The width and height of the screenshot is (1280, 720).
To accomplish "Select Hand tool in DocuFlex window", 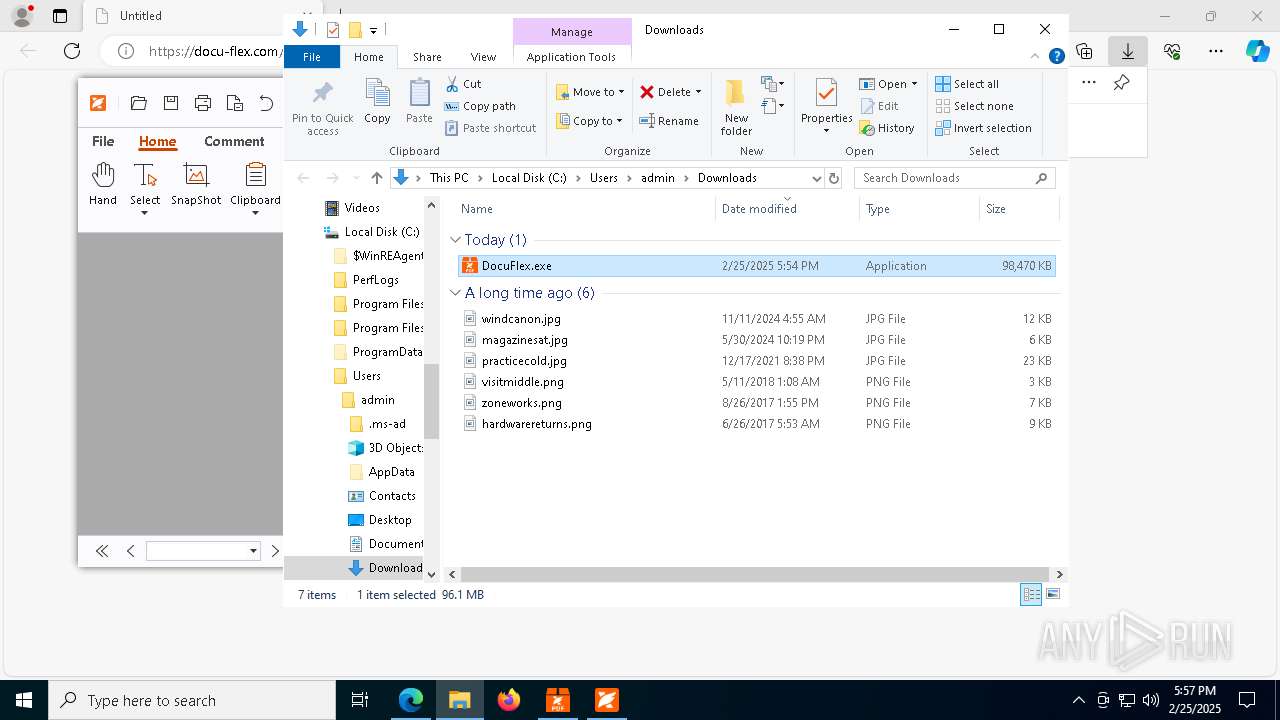I will click(x=103, y=184).
